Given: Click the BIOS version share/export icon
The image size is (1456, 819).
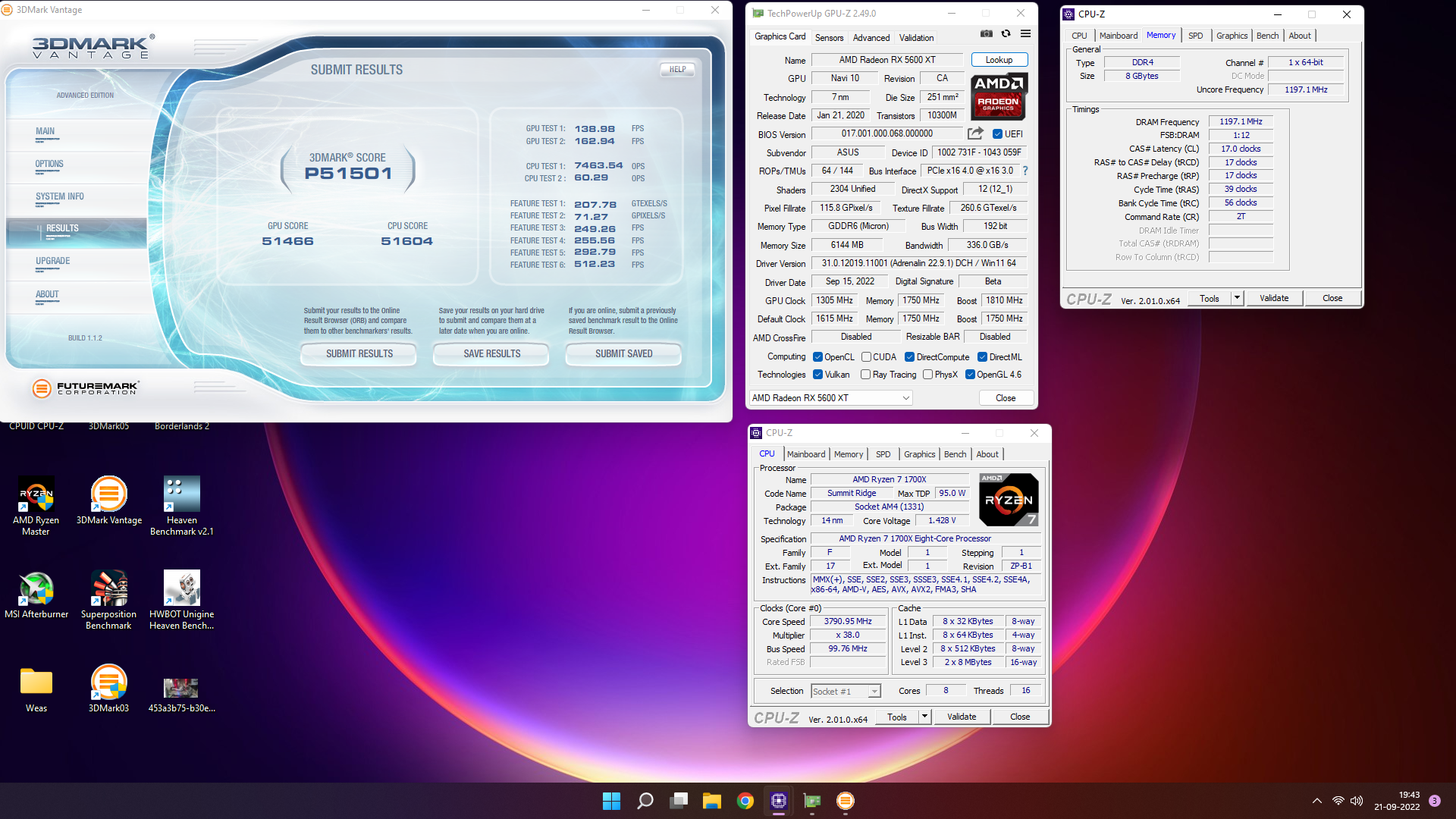Looking at the screenshot, I should point(975,133).
